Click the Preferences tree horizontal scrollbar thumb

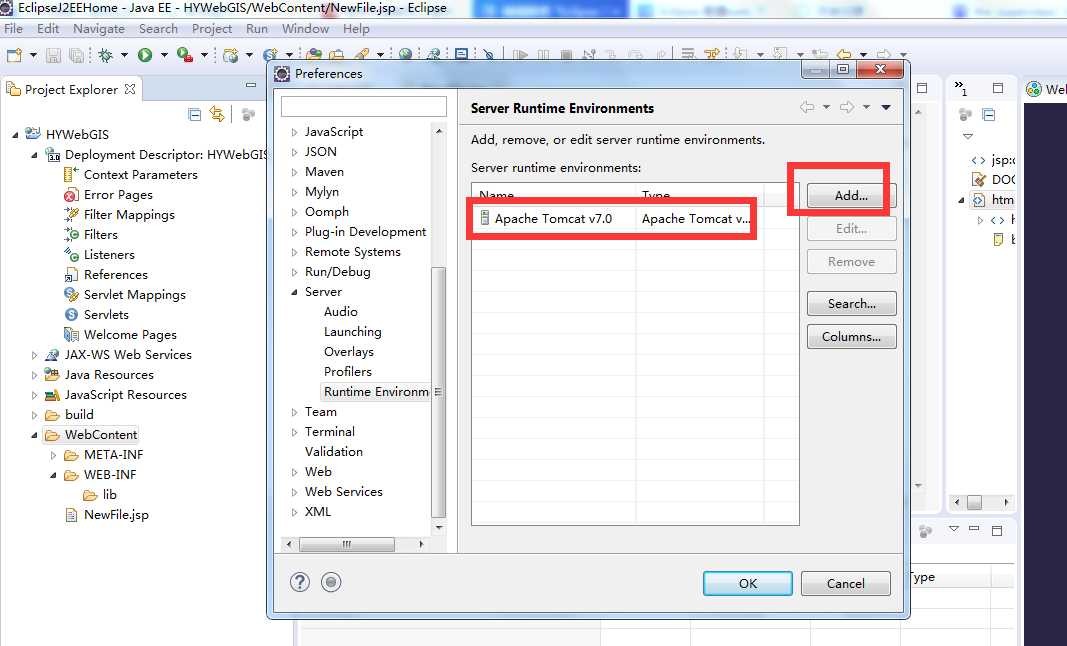click(x=347, y=545)
